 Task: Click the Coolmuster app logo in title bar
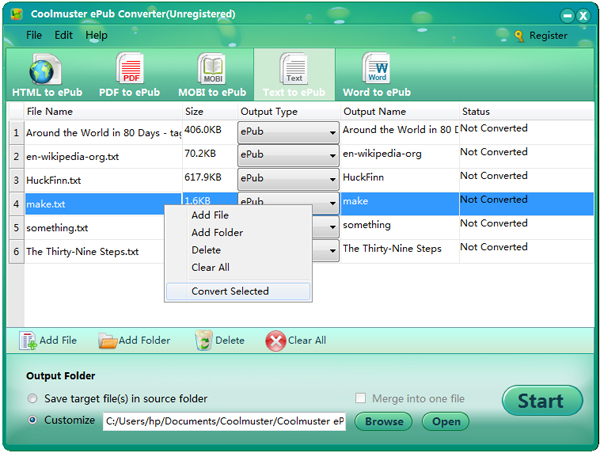click(16, 15)
